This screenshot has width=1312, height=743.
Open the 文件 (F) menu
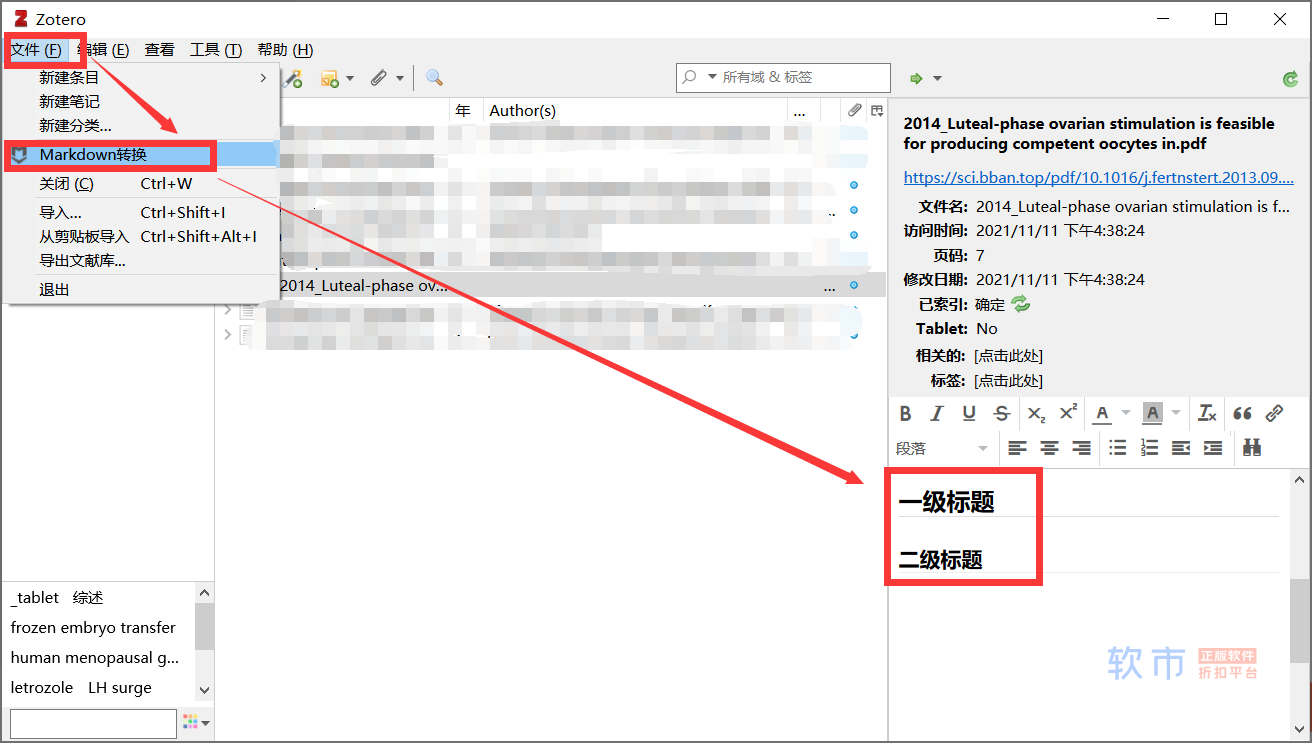36,50
